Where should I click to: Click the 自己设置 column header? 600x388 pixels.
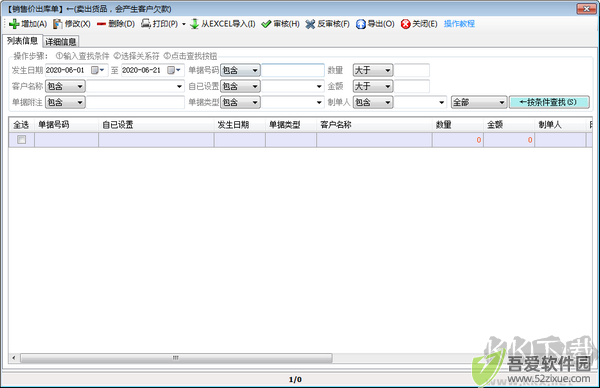156,125
